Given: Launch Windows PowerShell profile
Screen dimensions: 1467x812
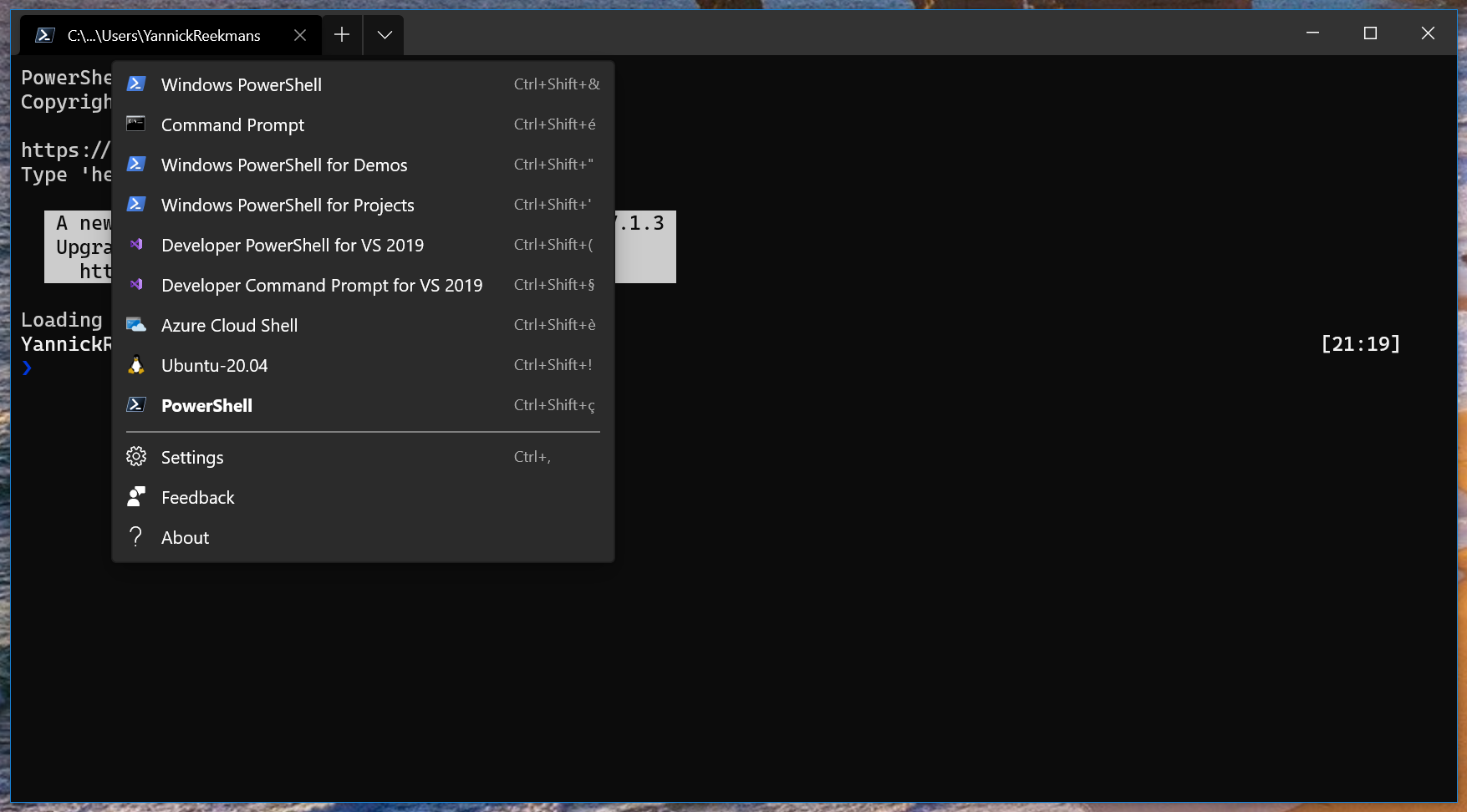Looking at the screenshot, I should click(x=363, y=84).
